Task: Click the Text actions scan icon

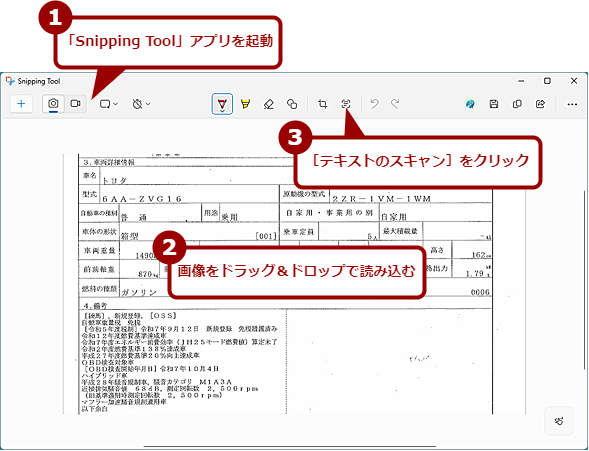Action: point(346,104)
